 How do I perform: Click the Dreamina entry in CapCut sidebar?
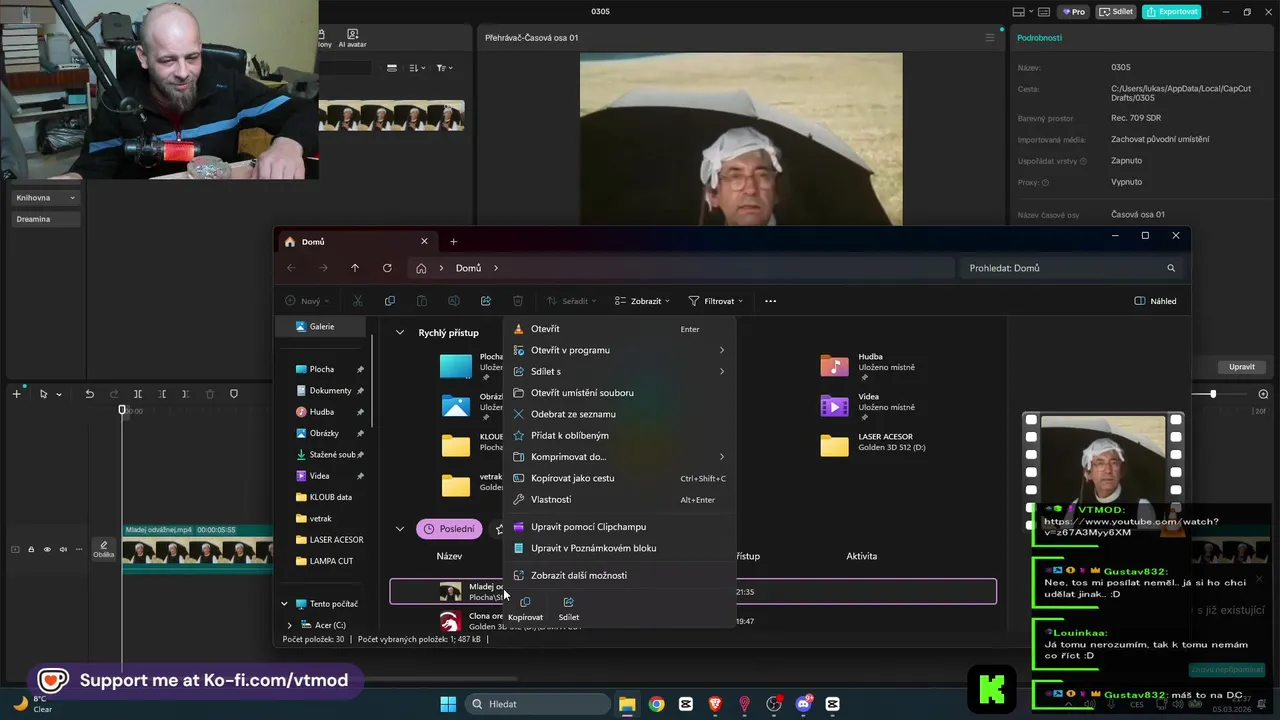point(46,219)
